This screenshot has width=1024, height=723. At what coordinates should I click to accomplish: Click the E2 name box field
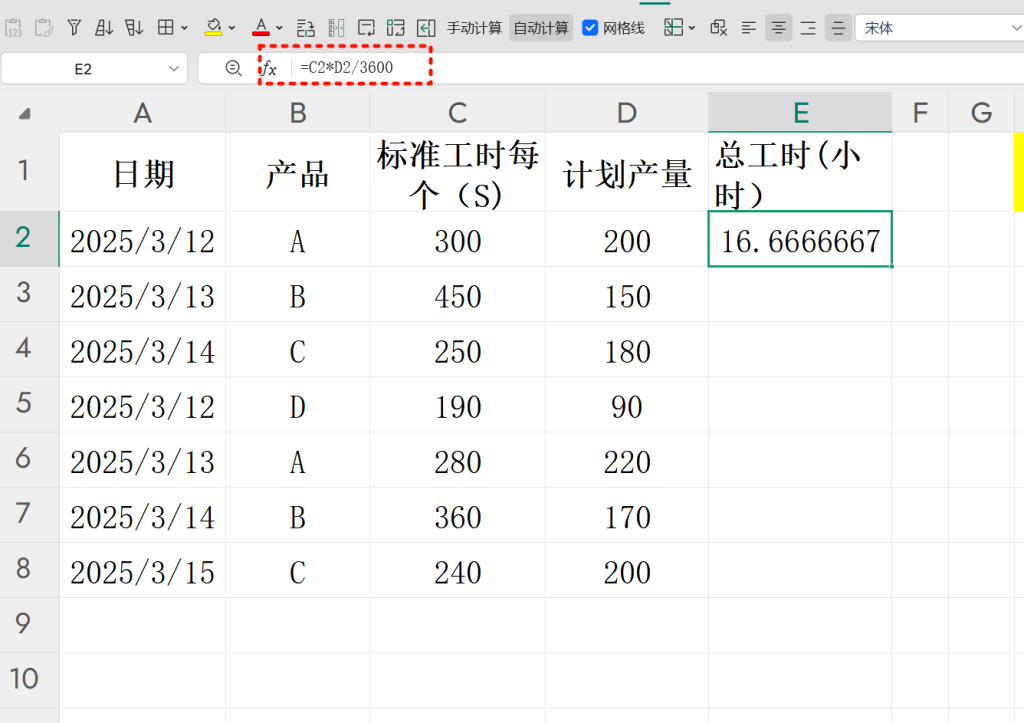coord(83,69)
